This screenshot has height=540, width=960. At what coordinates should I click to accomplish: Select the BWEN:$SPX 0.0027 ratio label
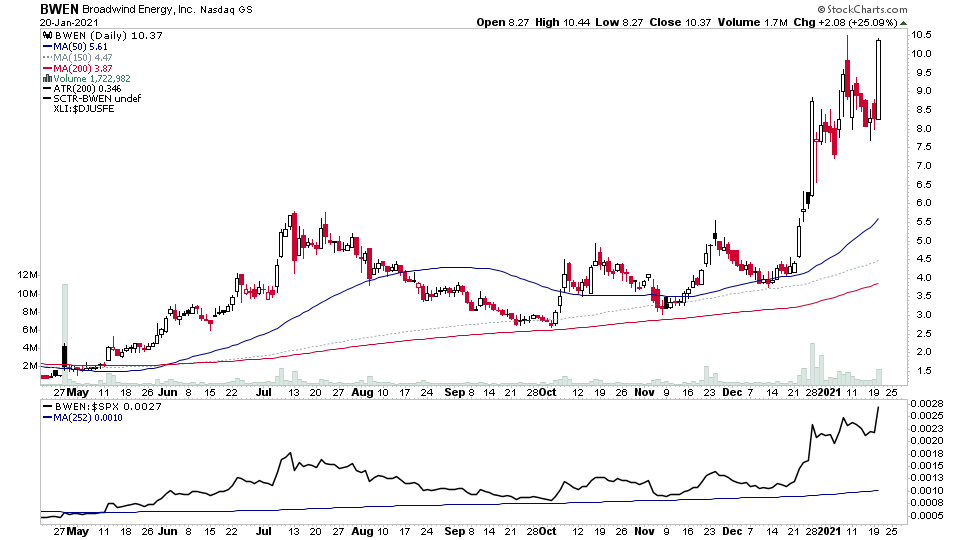point(108,407)
